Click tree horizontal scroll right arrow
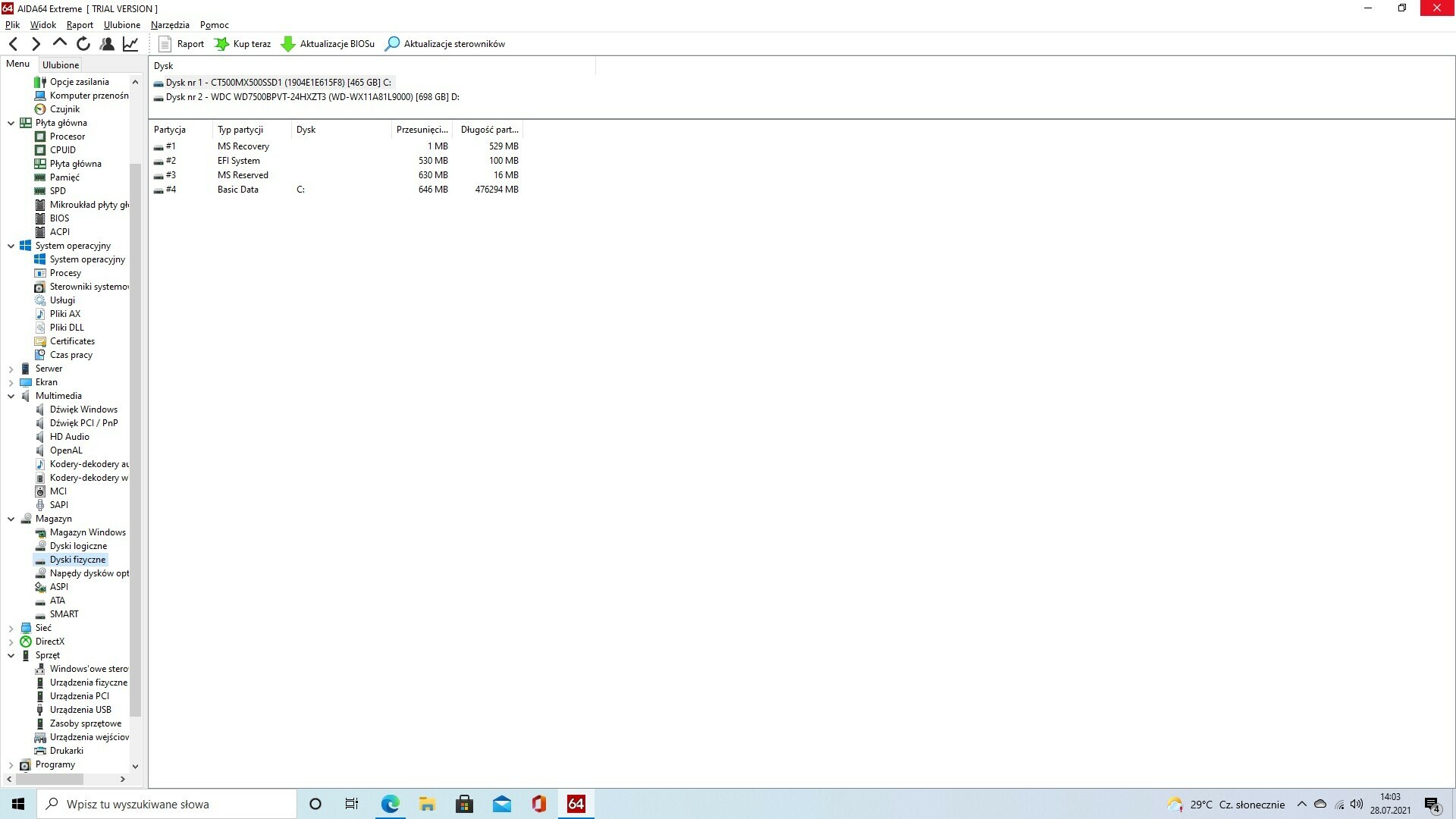This screenshot has height=819, width=1456. 122,779
